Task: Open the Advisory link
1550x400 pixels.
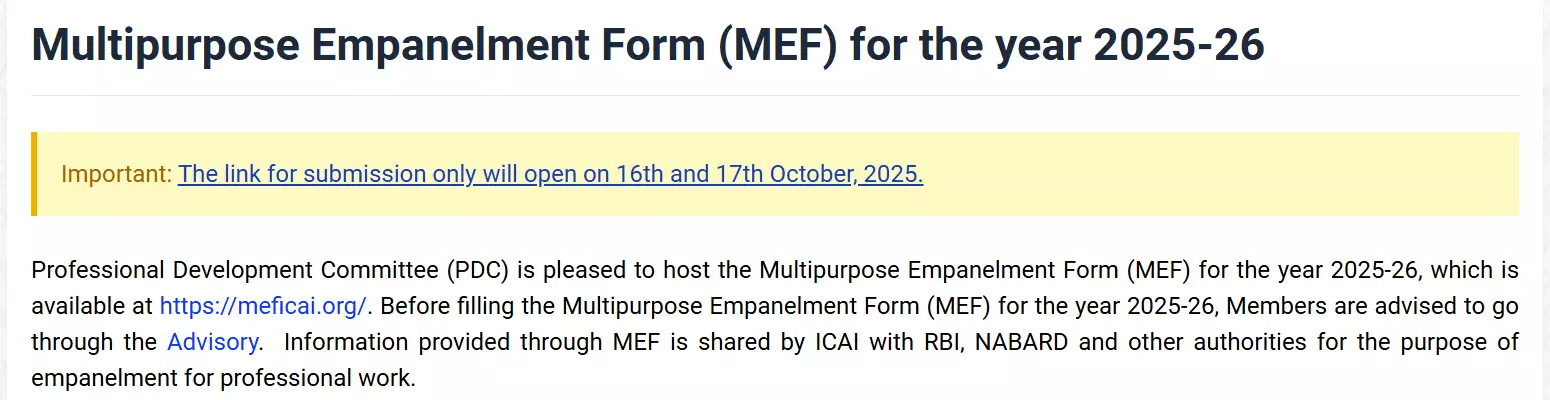Action: tap(212, 341)
